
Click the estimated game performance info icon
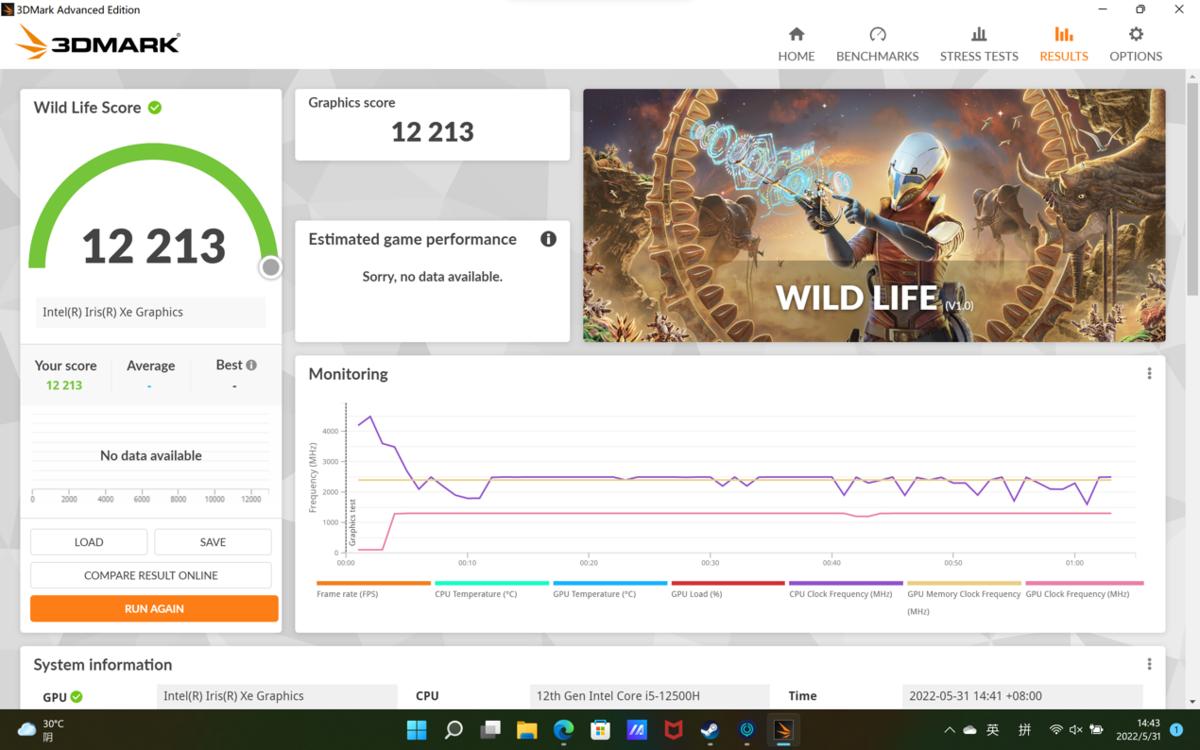tap(548, 239)
